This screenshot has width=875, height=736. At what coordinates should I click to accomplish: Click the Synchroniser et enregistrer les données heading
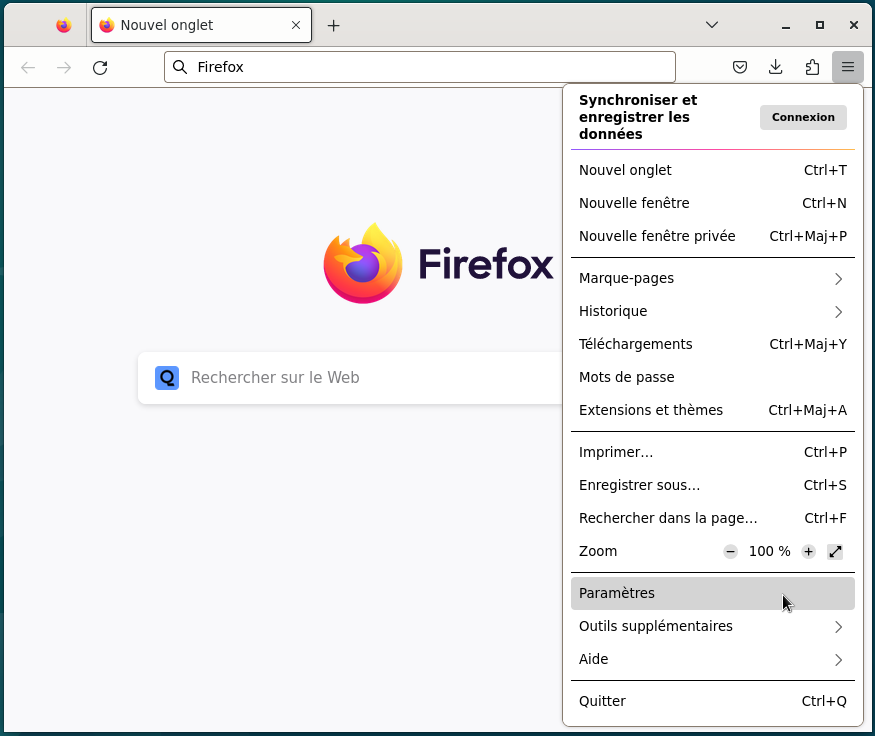pos(638,117)
